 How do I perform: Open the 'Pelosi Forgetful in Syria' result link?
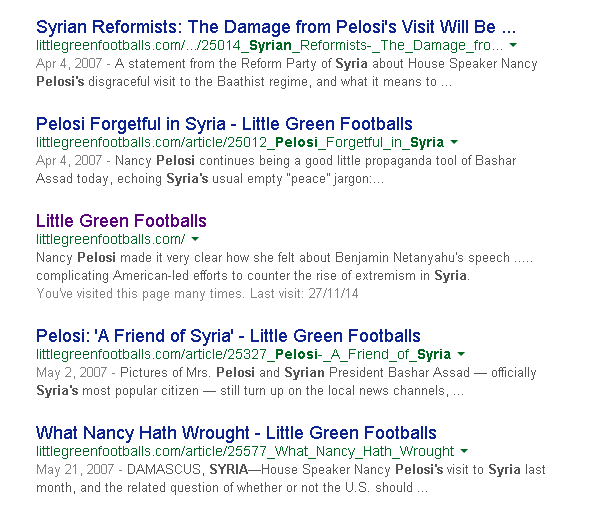click(224, 124)
